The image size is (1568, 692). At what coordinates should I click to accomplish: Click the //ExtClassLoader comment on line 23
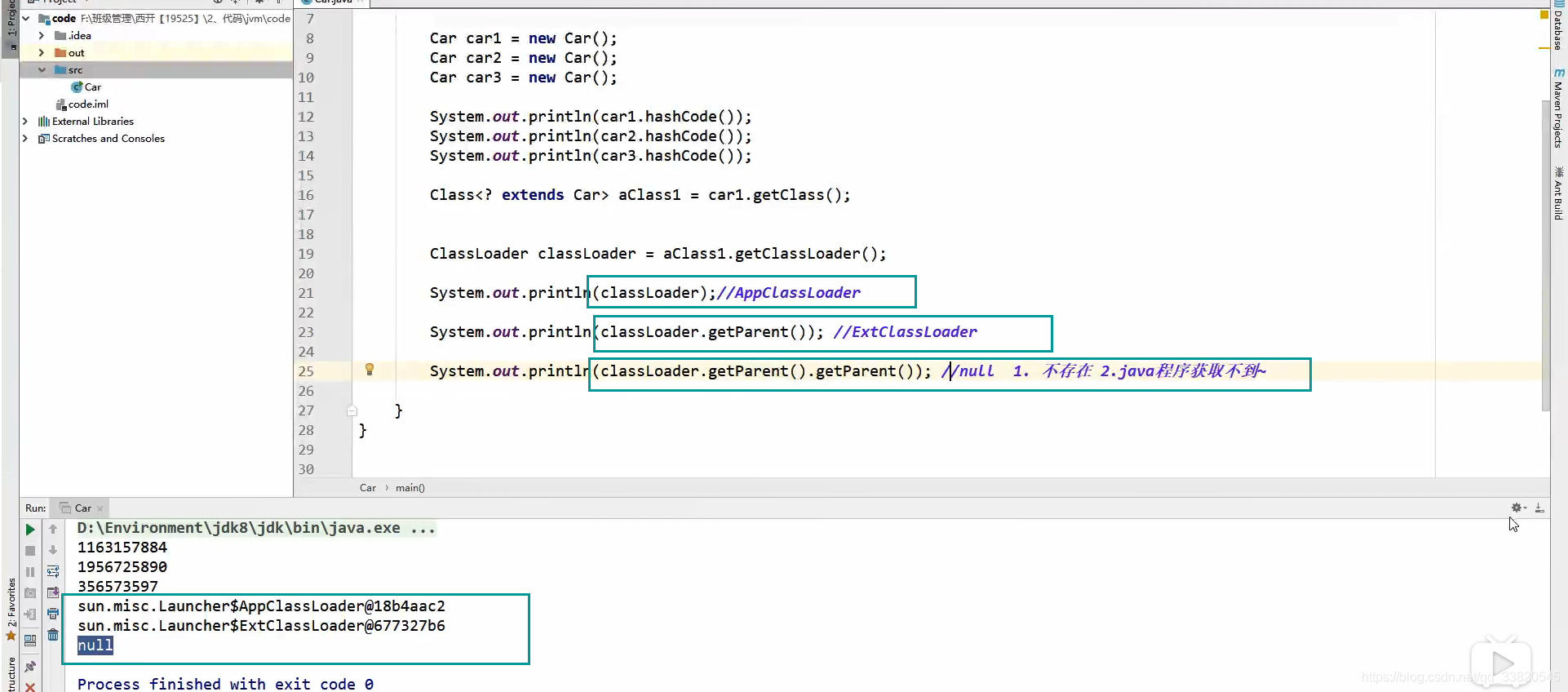click(x=905, y=332)
